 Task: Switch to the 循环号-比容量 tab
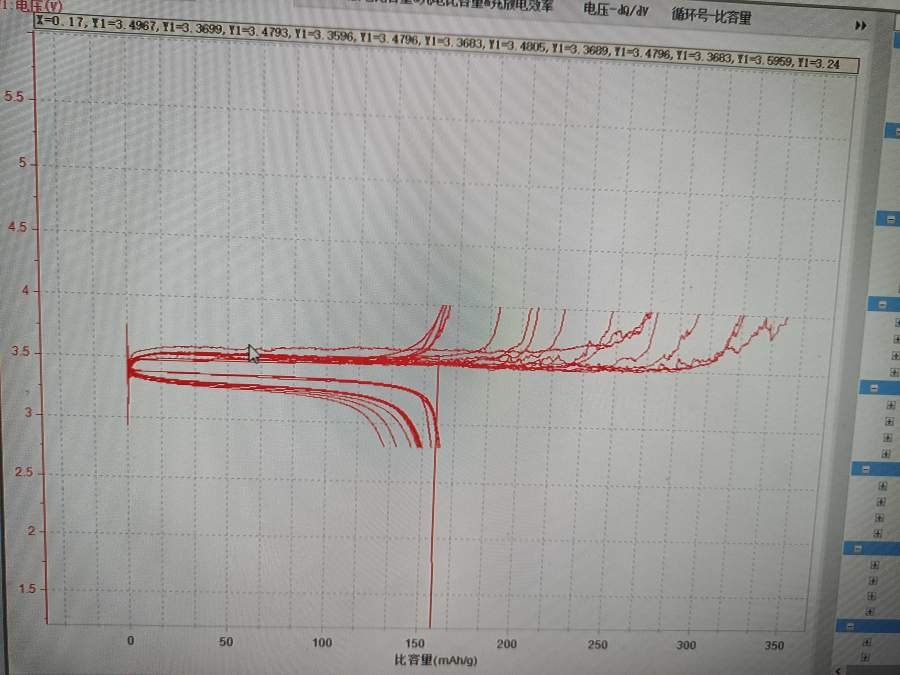pyautogui.click(x=711, y=17)
